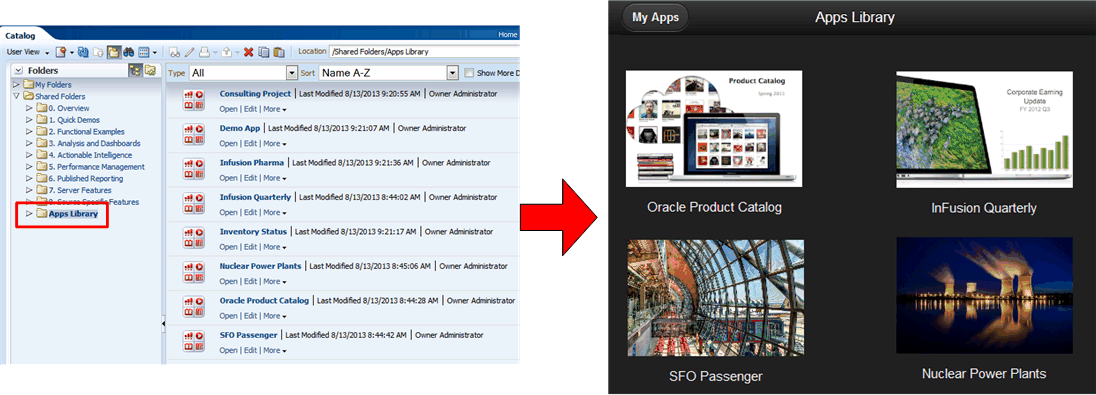Open More menu under Consulting Project
The width and height of the screenshot is (1096, 395).
(275, 109)
